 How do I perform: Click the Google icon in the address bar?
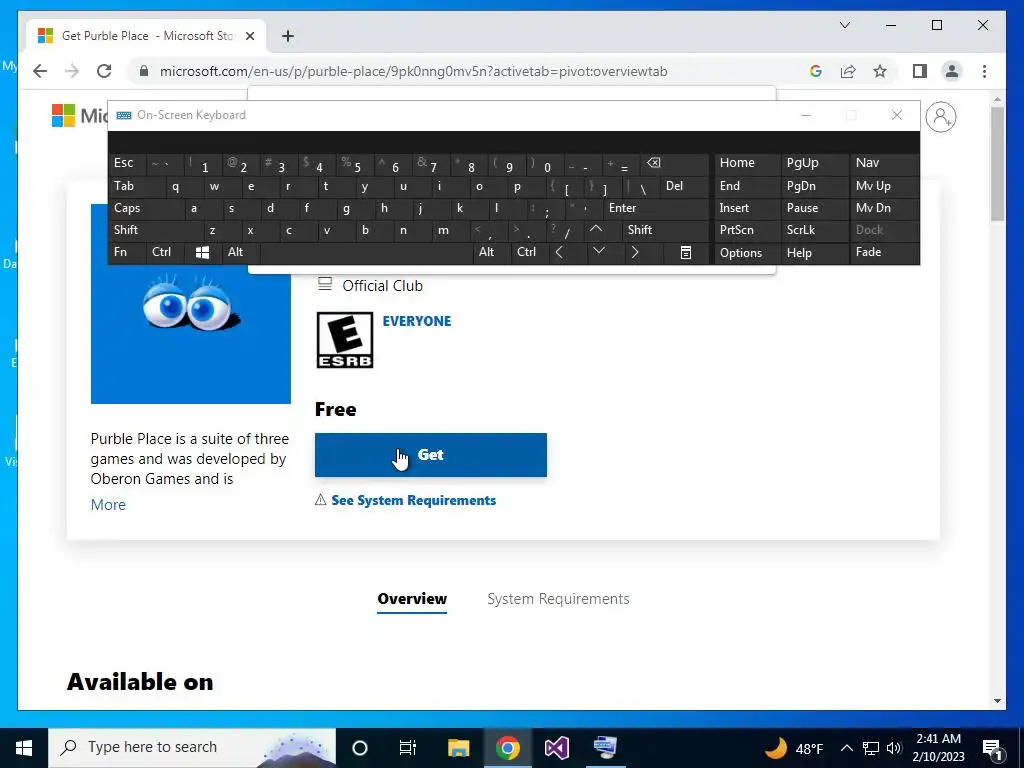point(816,71)
